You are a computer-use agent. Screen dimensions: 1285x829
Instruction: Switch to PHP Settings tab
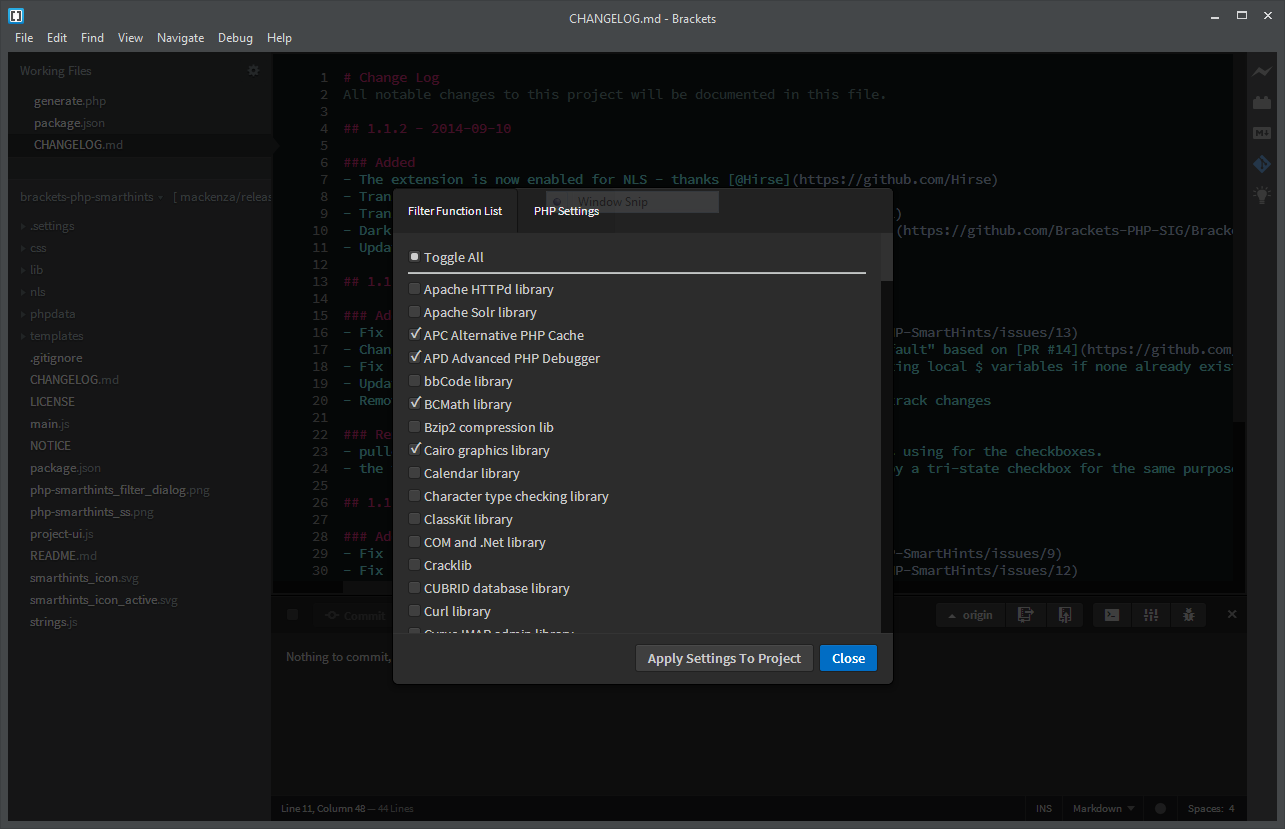coord(566,211)
